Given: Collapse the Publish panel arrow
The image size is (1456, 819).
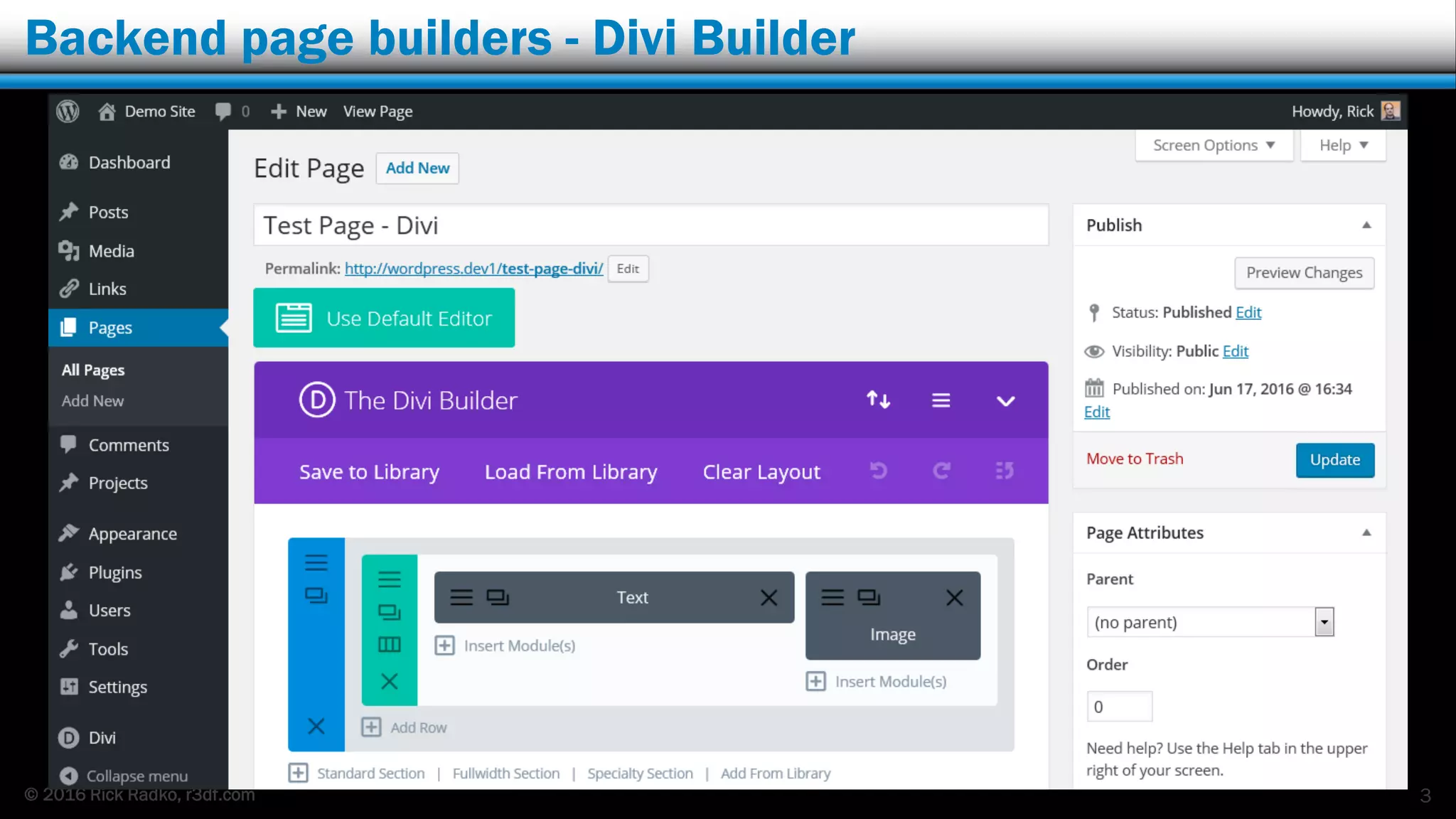Looking at the screenshot, I should coord(1366,225).
